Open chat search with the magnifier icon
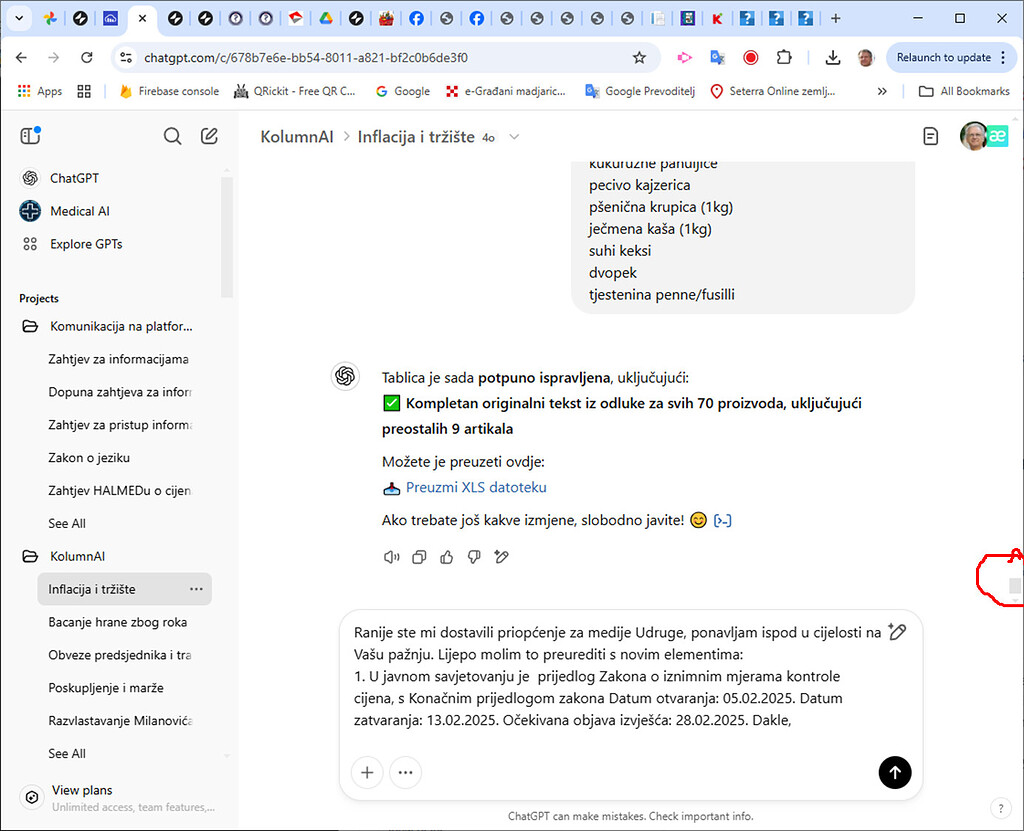 172,135
